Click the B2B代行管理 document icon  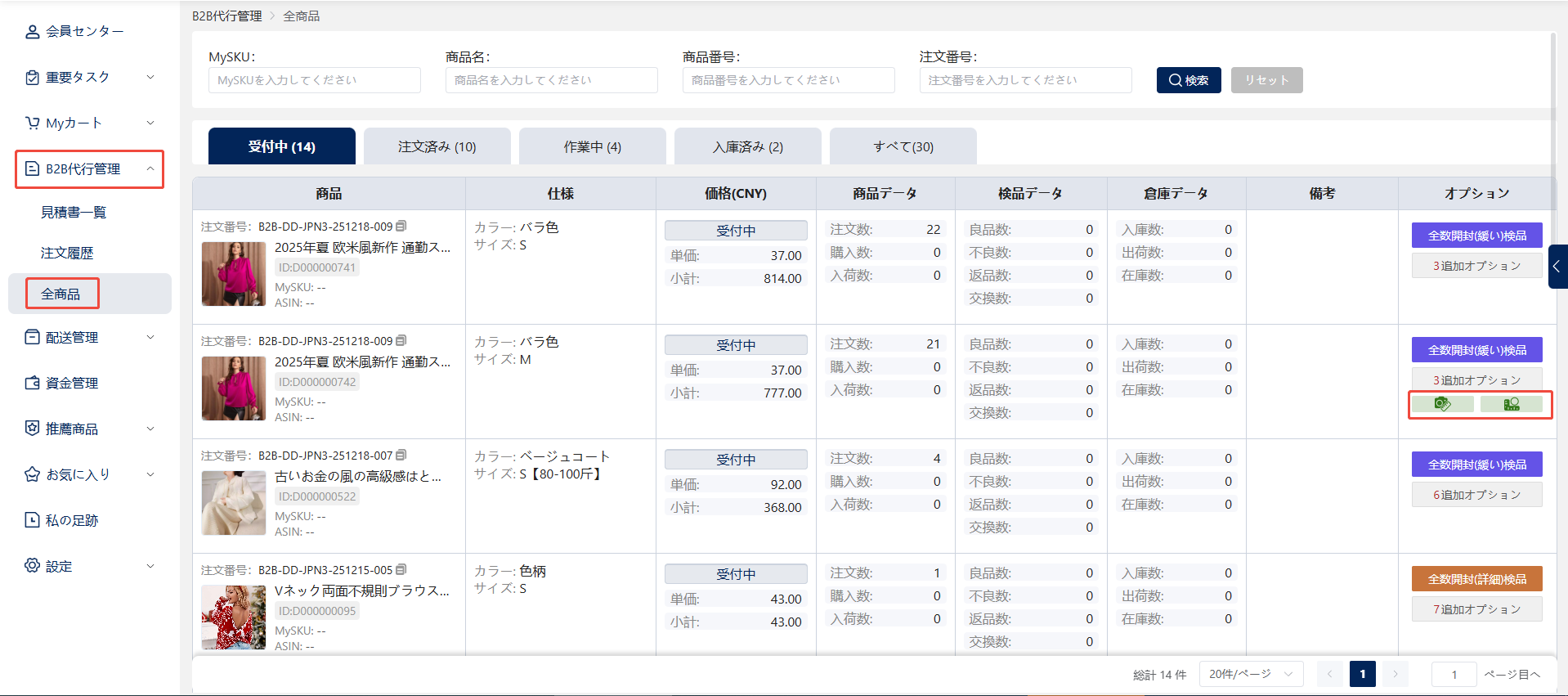[33, 168]
